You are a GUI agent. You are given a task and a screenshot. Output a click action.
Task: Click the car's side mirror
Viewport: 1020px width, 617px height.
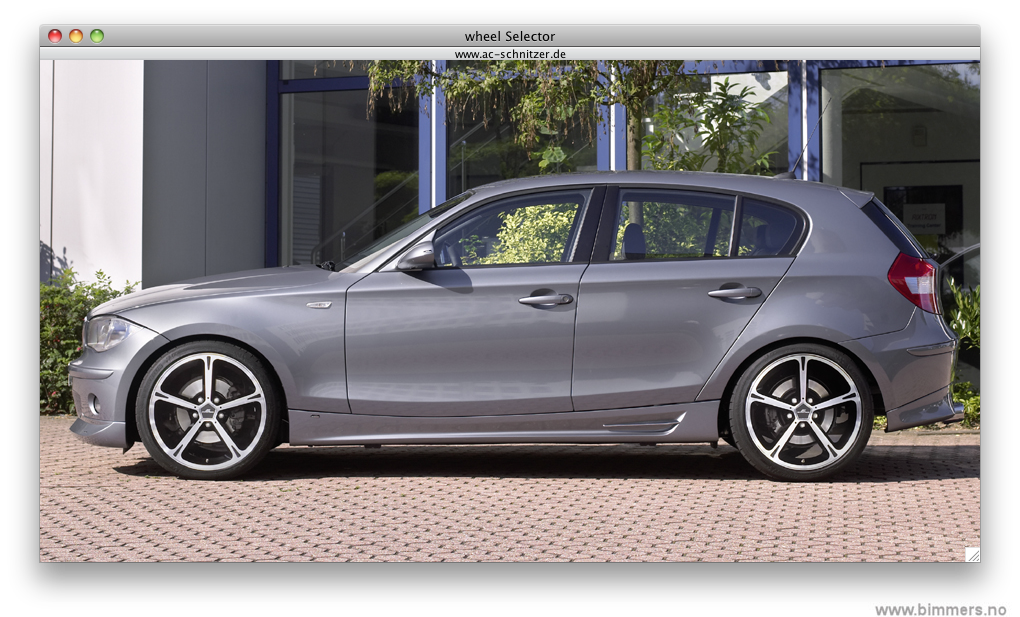tap(417, 258)
